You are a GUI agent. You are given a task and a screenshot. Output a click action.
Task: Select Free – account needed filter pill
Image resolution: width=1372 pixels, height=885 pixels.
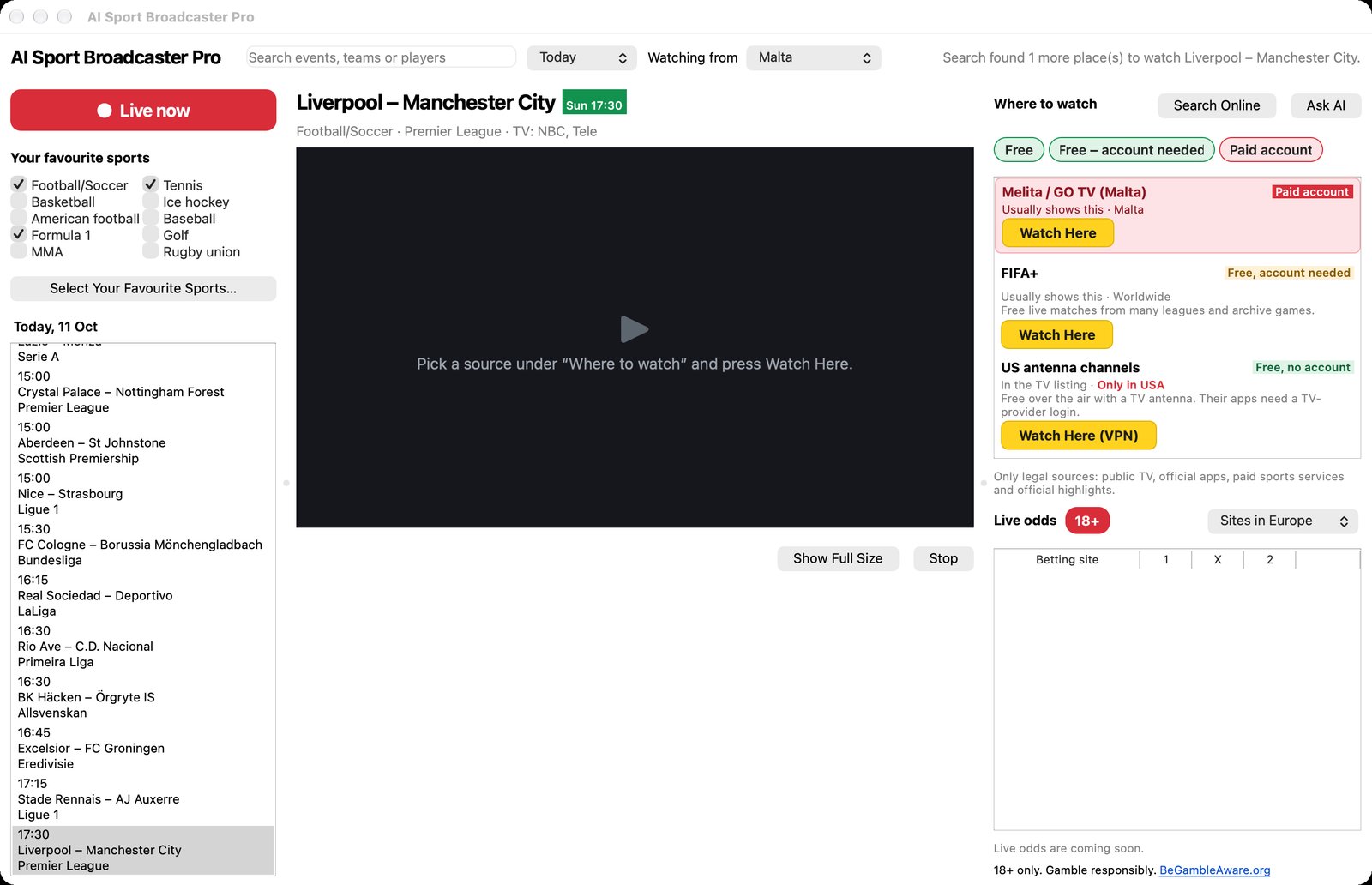1131,150
